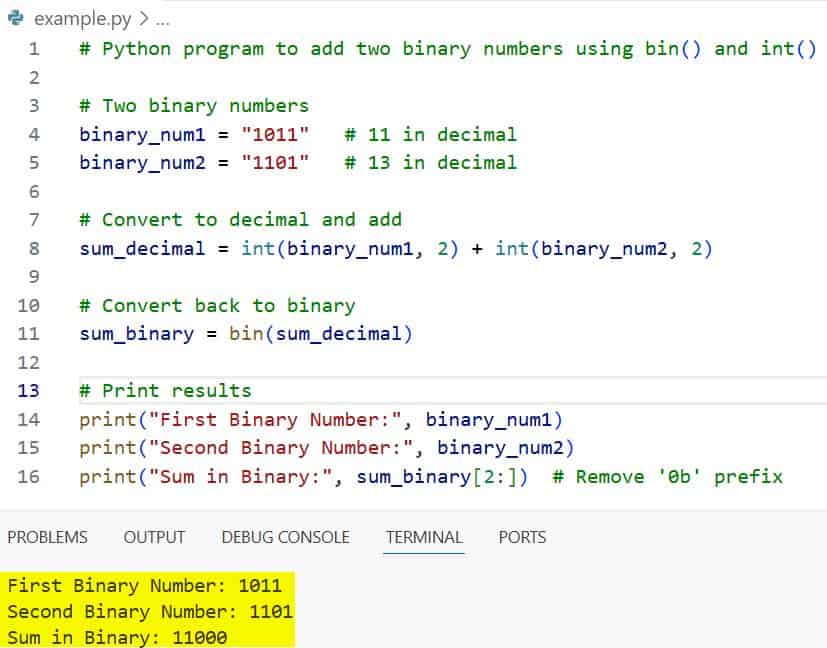The height and width of the screenshot is (648, 827).
Task: Click line number 13 in the gutter
Action: click(x=29, y=391)
